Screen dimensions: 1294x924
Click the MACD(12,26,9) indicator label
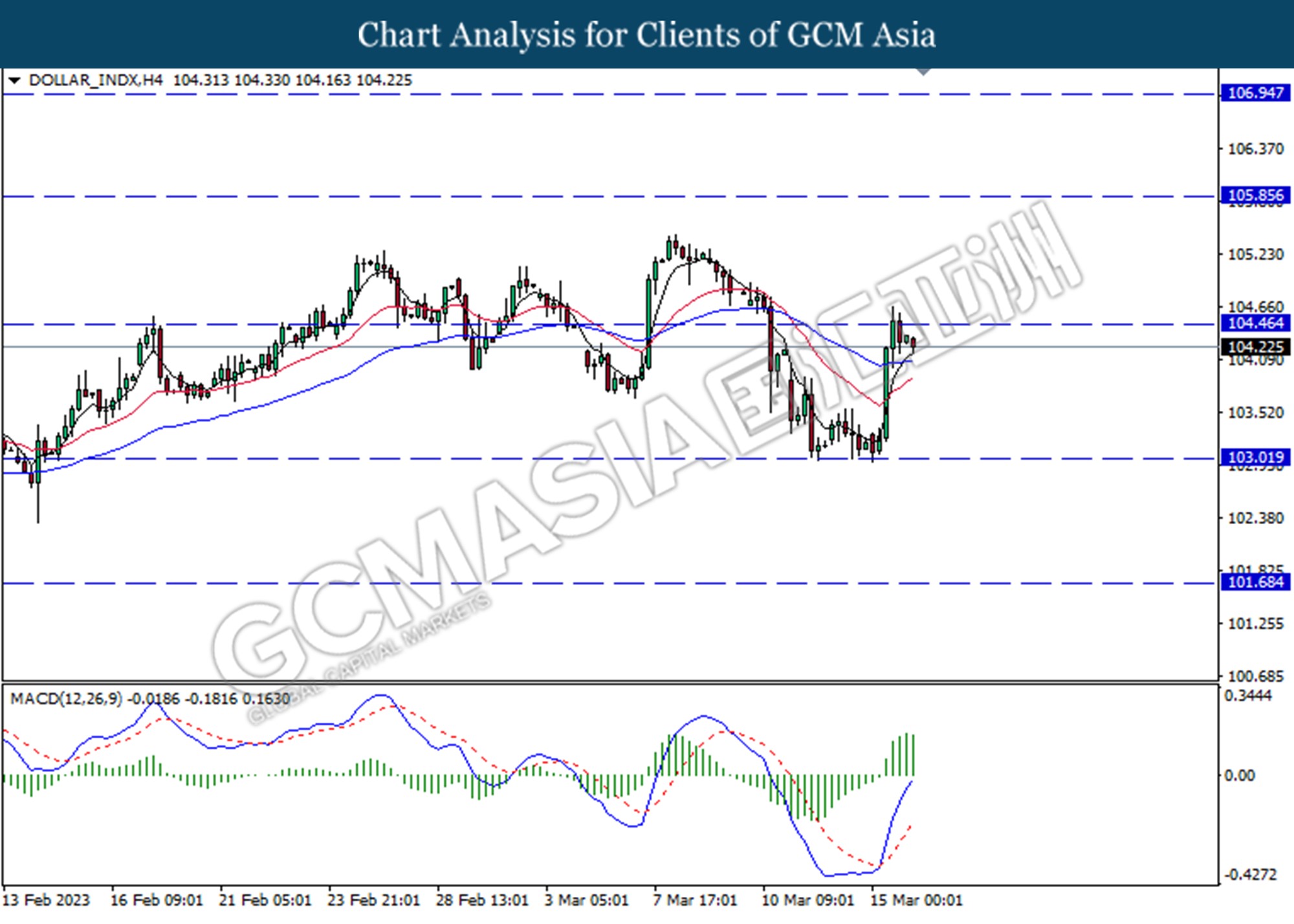point(66,699)
